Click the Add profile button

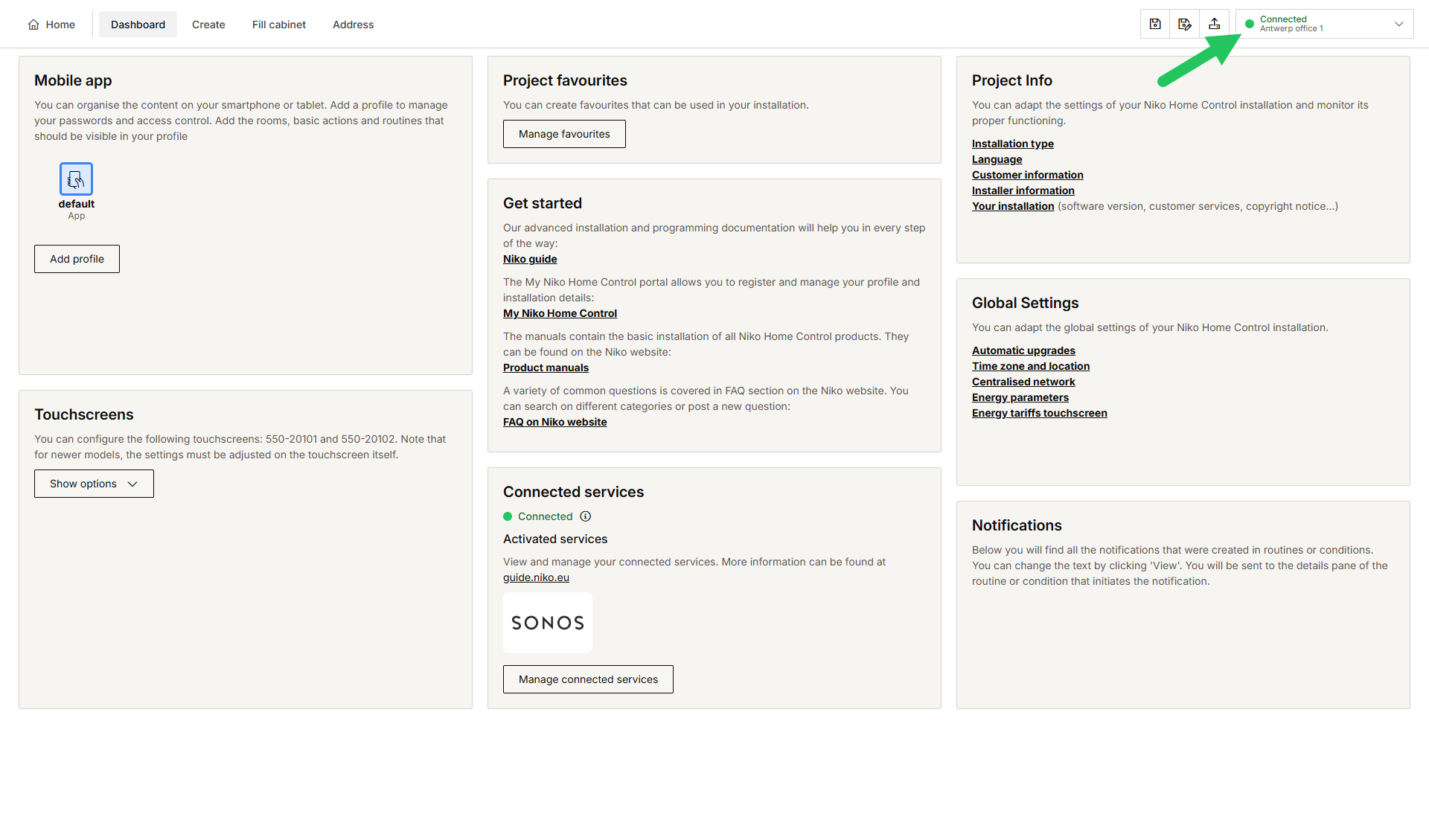(77, 259)
